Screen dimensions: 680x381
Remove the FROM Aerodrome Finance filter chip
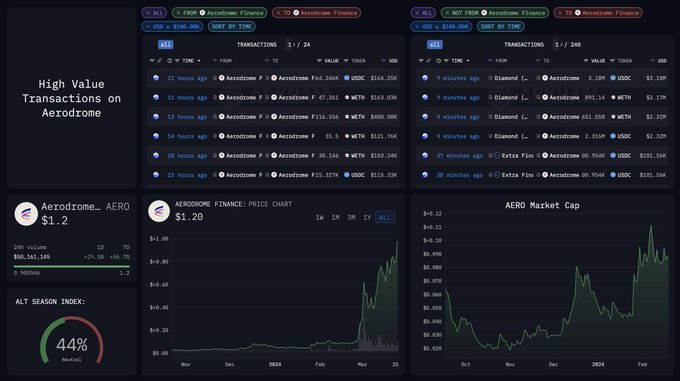[x=178, y=13]
